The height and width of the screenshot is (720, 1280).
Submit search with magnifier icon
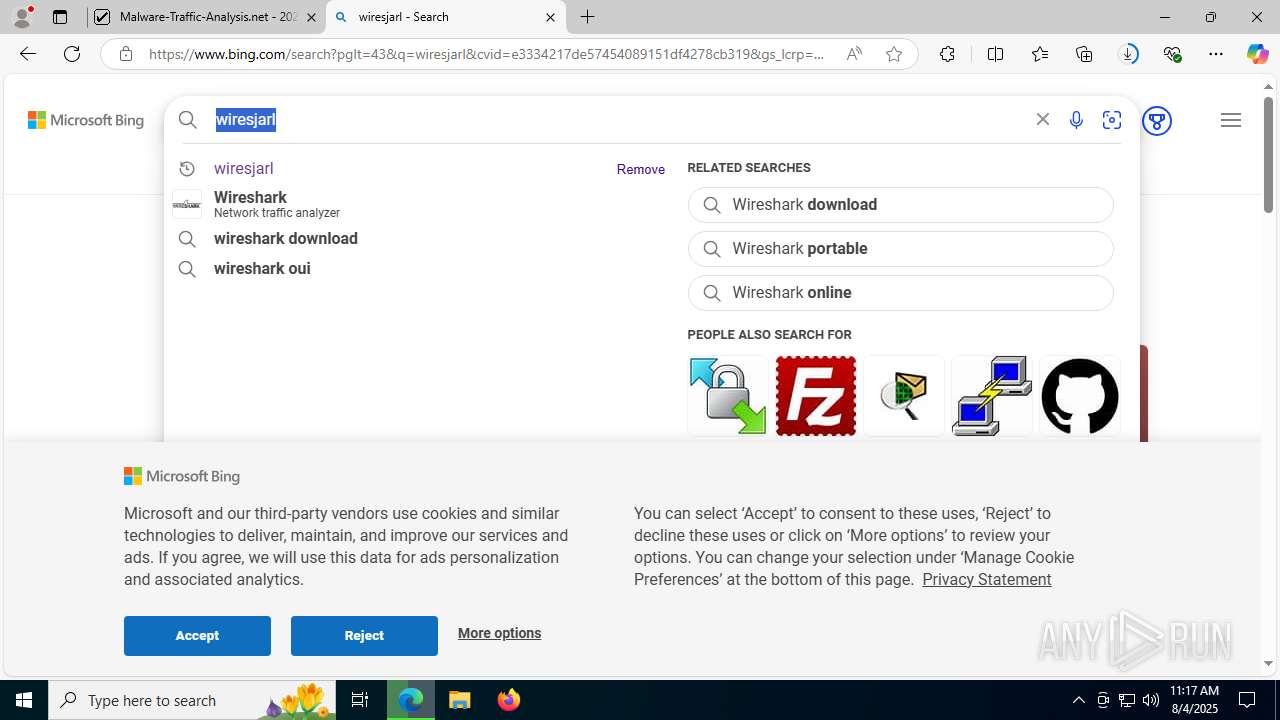[188, 120]
